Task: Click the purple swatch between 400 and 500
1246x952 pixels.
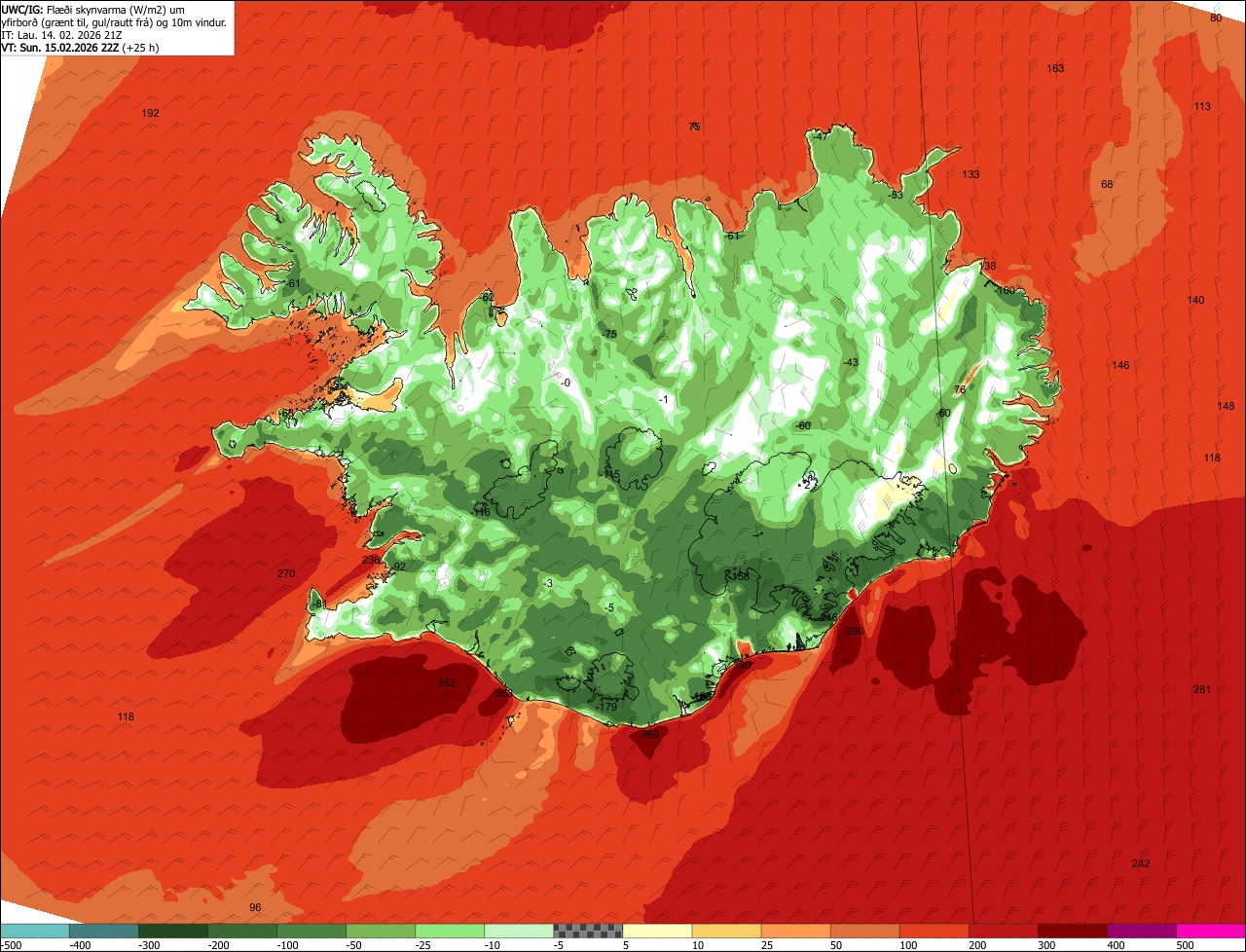Action: [x=1141, y=931]
